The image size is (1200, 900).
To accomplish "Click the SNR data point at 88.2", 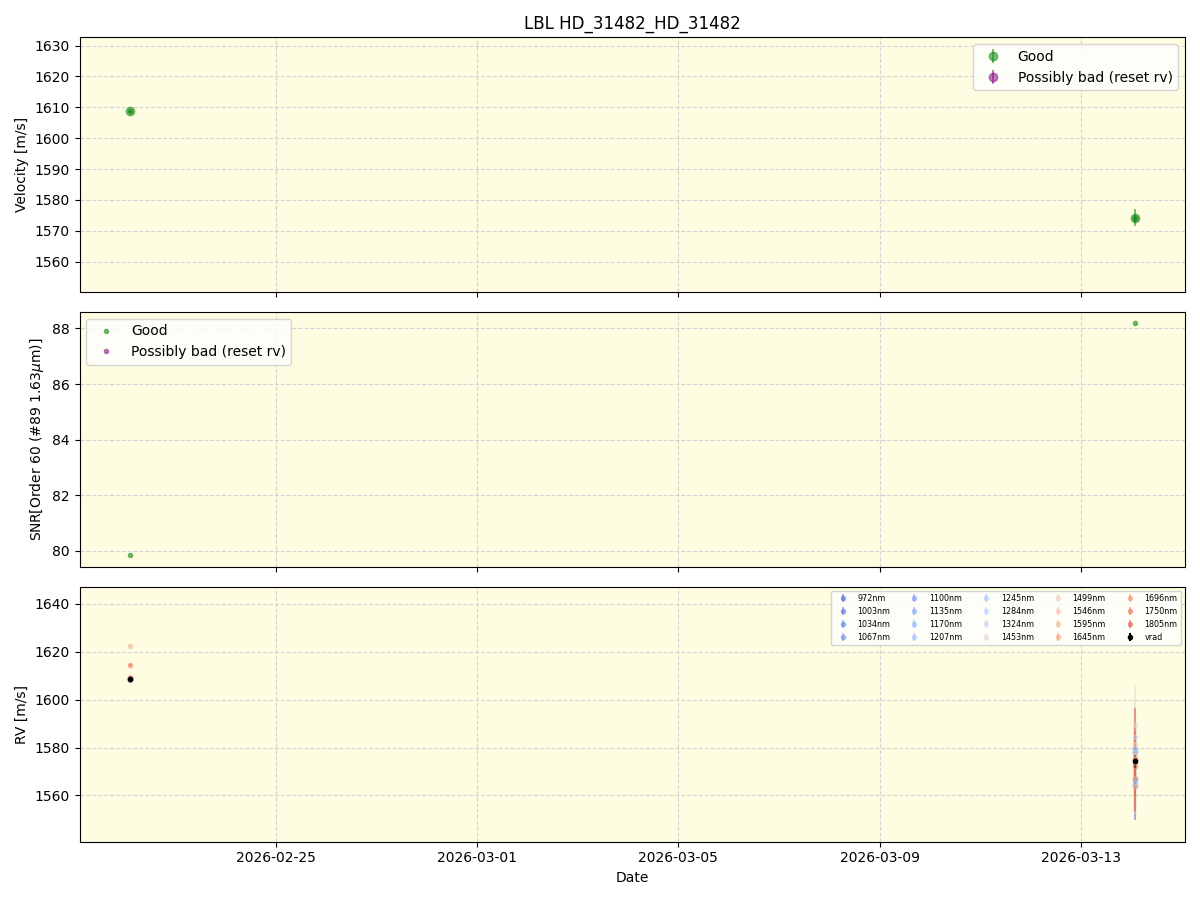I will click(x=1135, y=324).
